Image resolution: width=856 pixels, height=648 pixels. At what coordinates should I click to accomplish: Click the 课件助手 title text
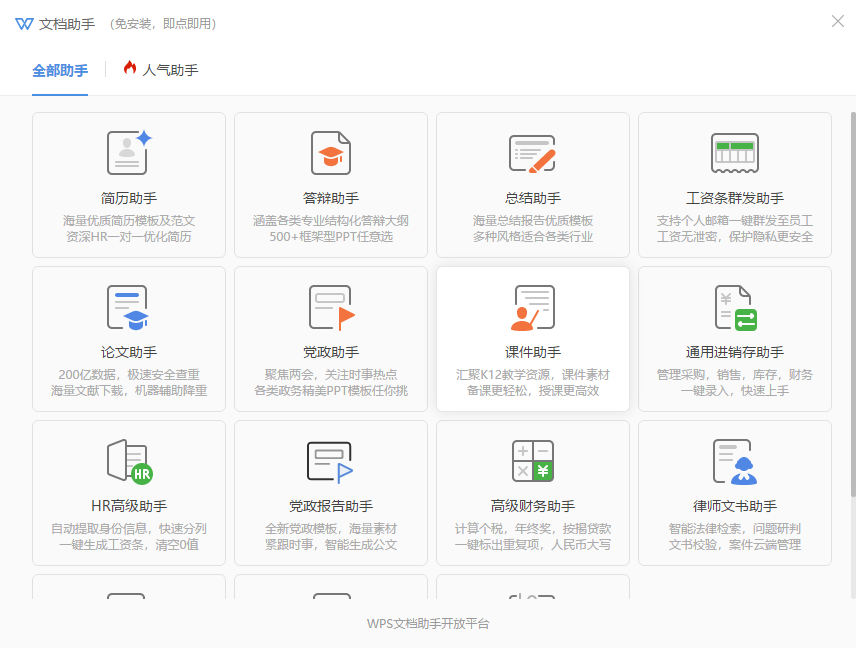(532, 352)
